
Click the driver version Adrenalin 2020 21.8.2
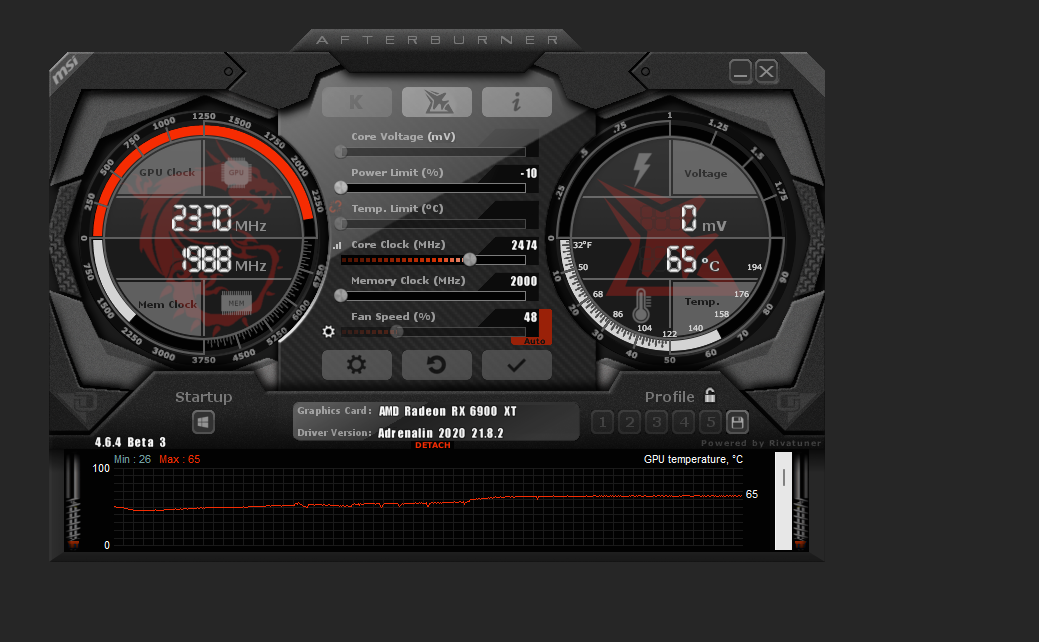[441, 433]
